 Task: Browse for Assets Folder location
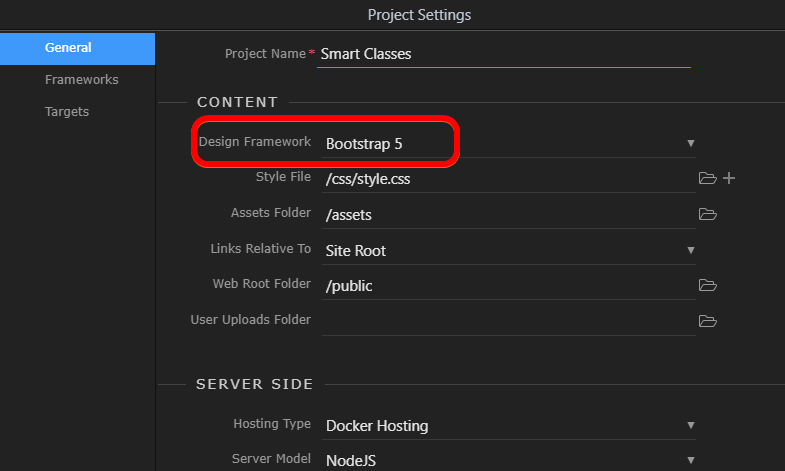[707, 214]
